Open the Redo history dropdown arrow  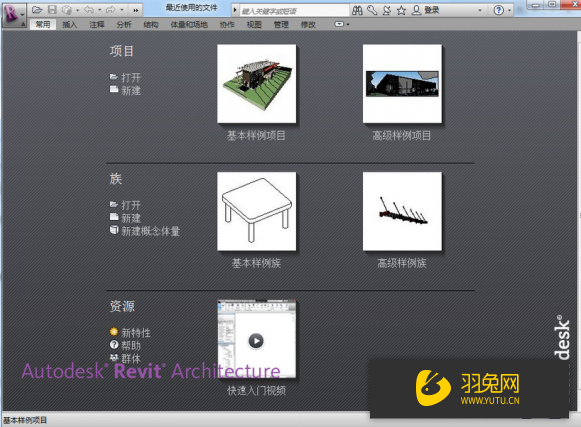click(x=122, y=10)
